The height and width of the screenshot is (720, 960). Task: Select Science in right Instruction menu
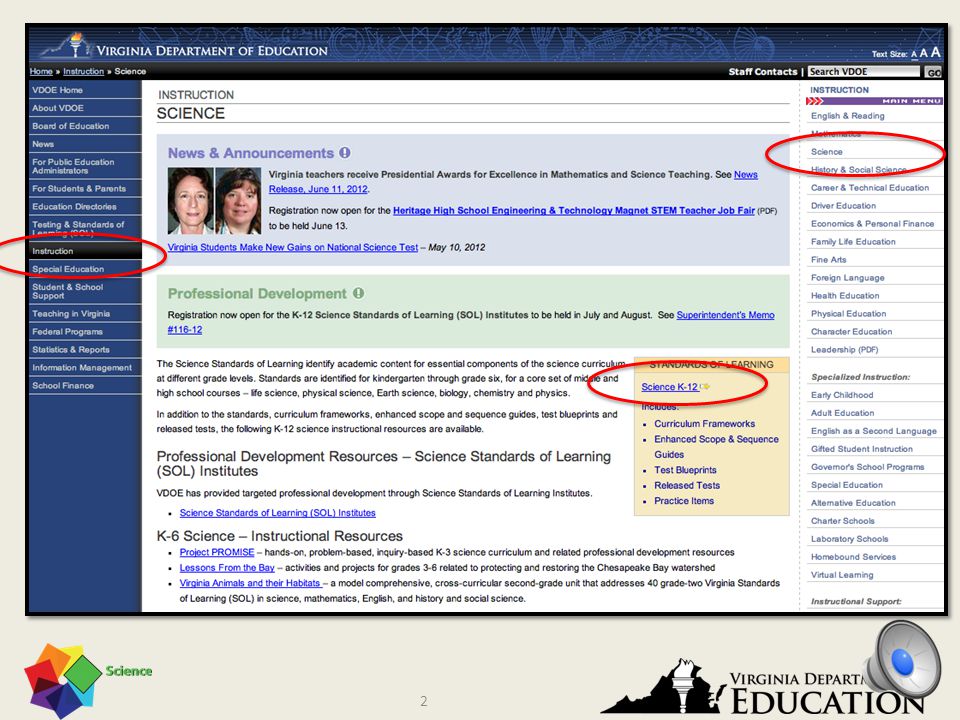[827, 152]
